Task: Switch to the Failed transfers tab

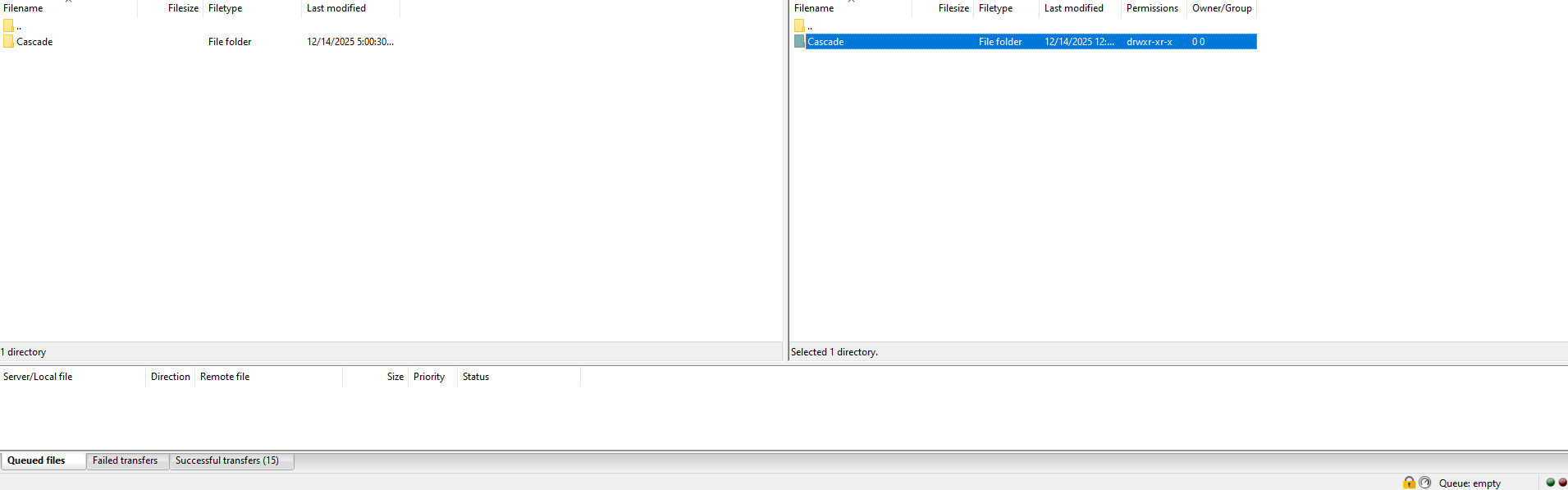Action: pos(125,460)
